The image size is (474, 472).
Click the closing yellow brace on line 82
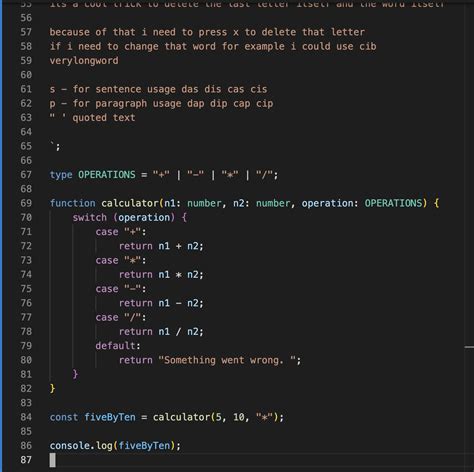click(x=52, y=389)
